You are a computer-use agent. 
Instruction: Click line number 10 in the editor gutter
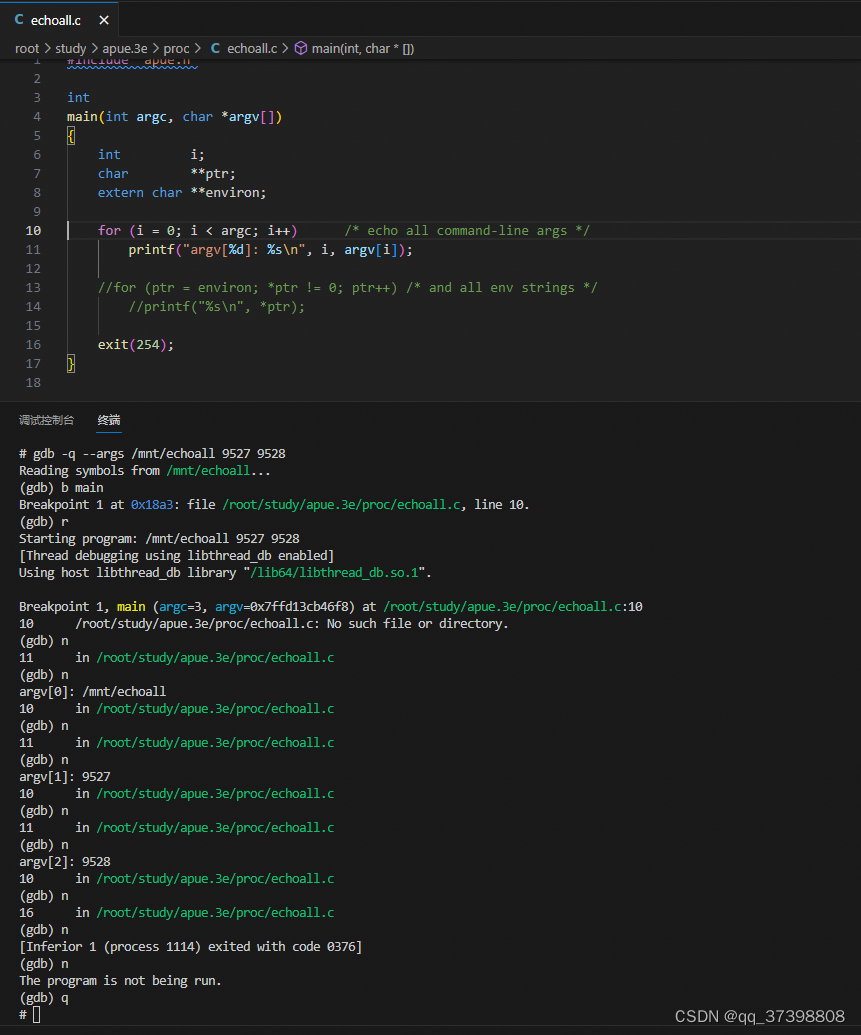33,230
